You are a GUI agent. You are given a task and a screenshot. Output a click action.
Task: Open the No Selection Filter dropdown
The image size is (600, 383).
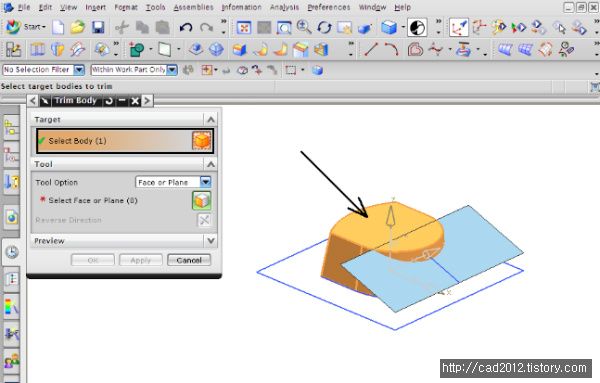coord(79,70)
